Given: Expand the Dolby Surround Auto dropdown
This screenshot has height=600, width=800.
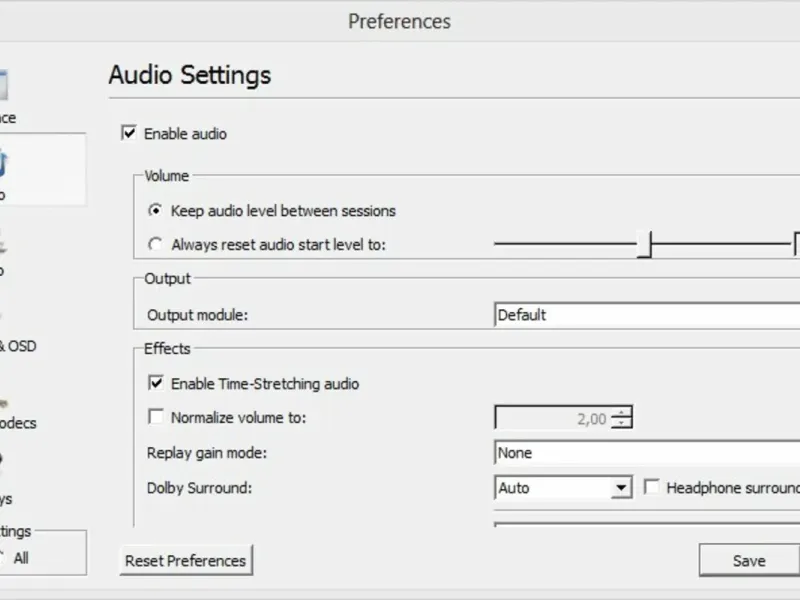Looking at the screenshot, I should (621, 488).
